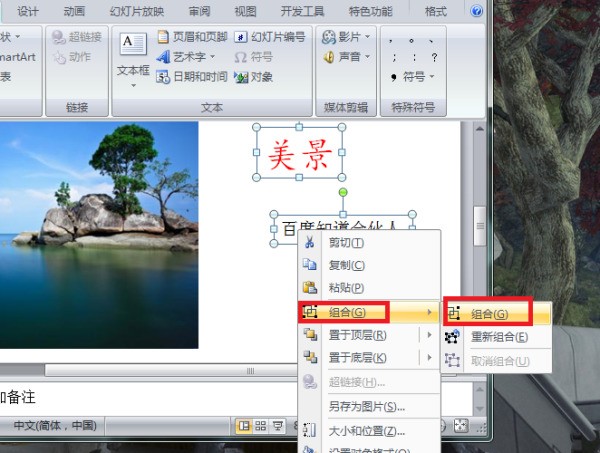The image size is (600, 453).
Task: Switch to Normal view in status bar
Action: pos(243,425)
